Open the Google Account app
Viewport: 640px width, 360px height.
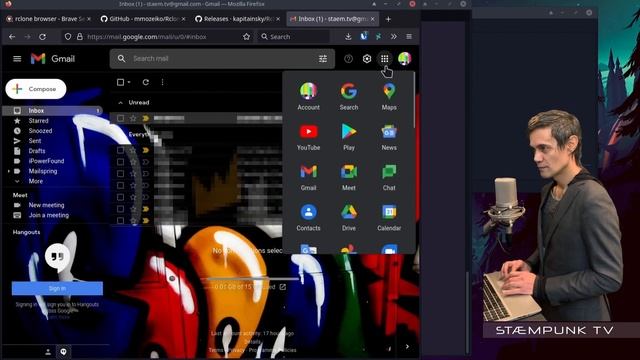[x=308, y=96]
